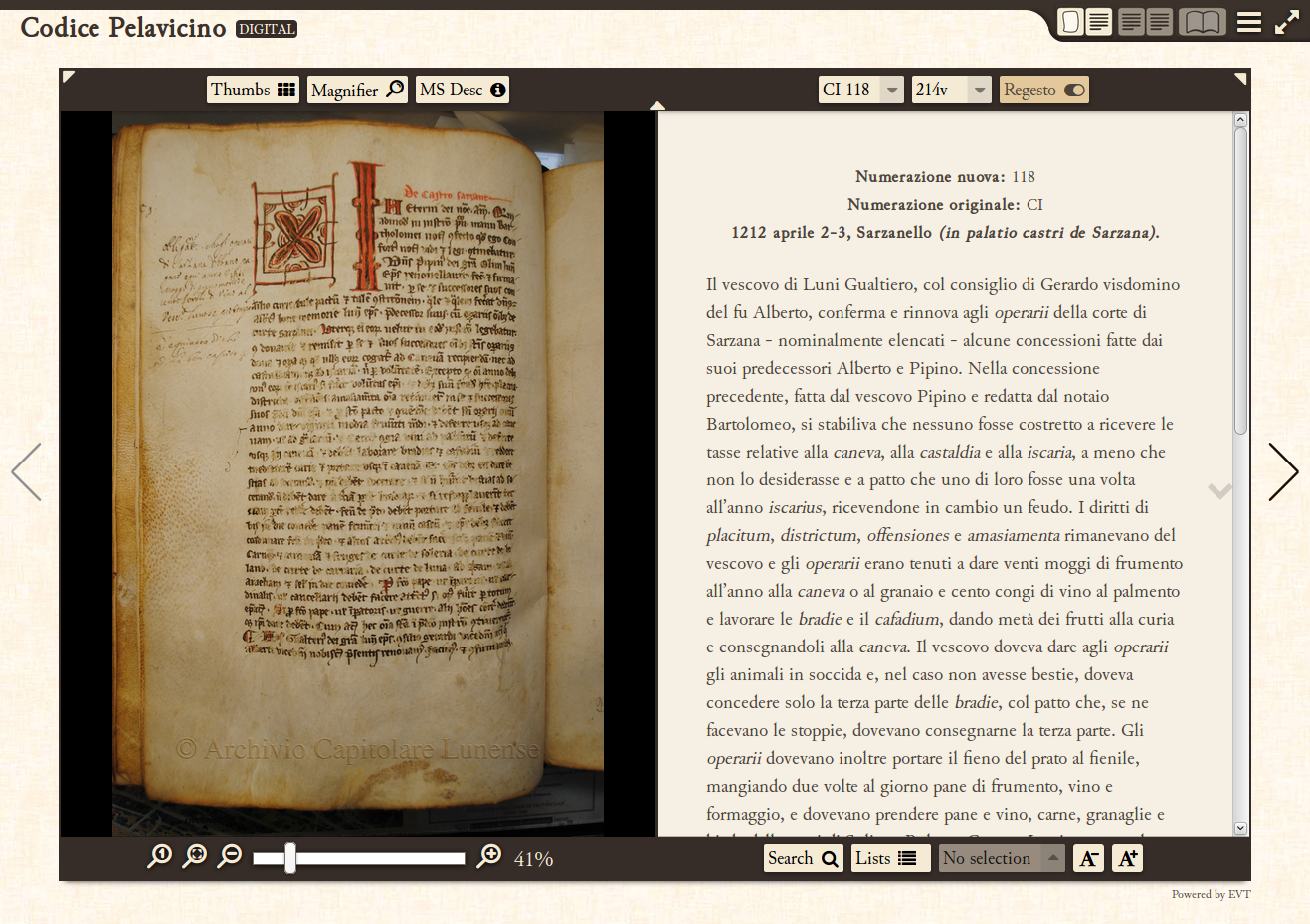Open the Lists panel
Screen dimensions: 1310x924
pyautogui.click(x=889, y=857)
